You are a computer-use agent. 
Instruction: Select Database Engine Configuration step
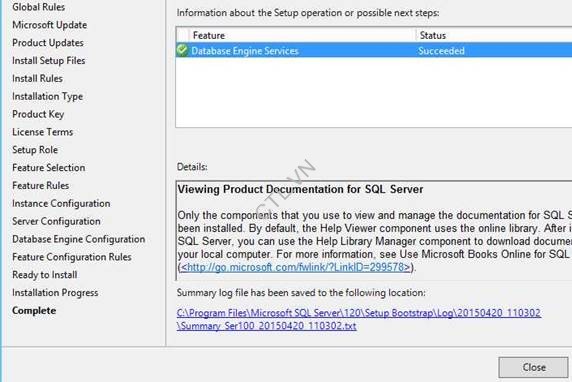point(79,239)
